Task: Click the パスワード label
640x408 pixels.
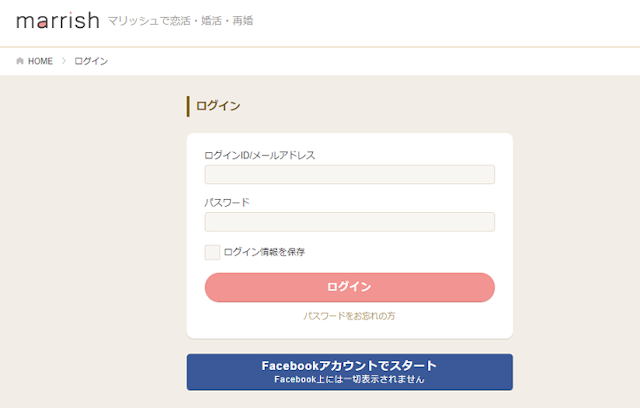Action: pos(227,202)
